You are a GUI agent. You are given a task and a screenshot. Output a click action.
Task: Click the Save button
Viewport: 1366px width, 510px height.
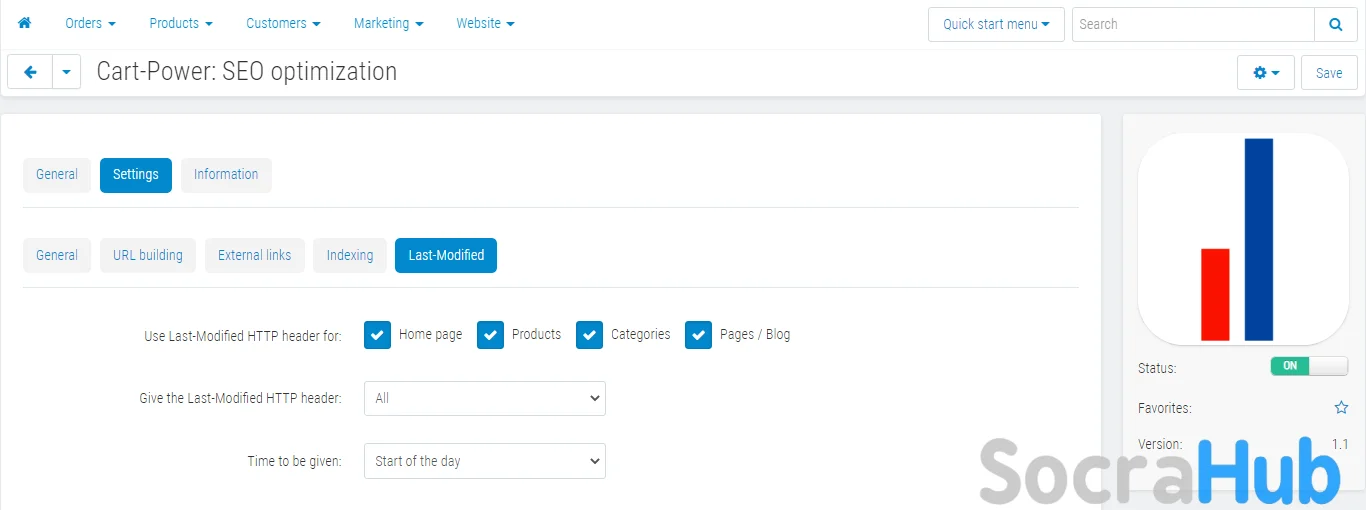click(x=1328, y=73)
